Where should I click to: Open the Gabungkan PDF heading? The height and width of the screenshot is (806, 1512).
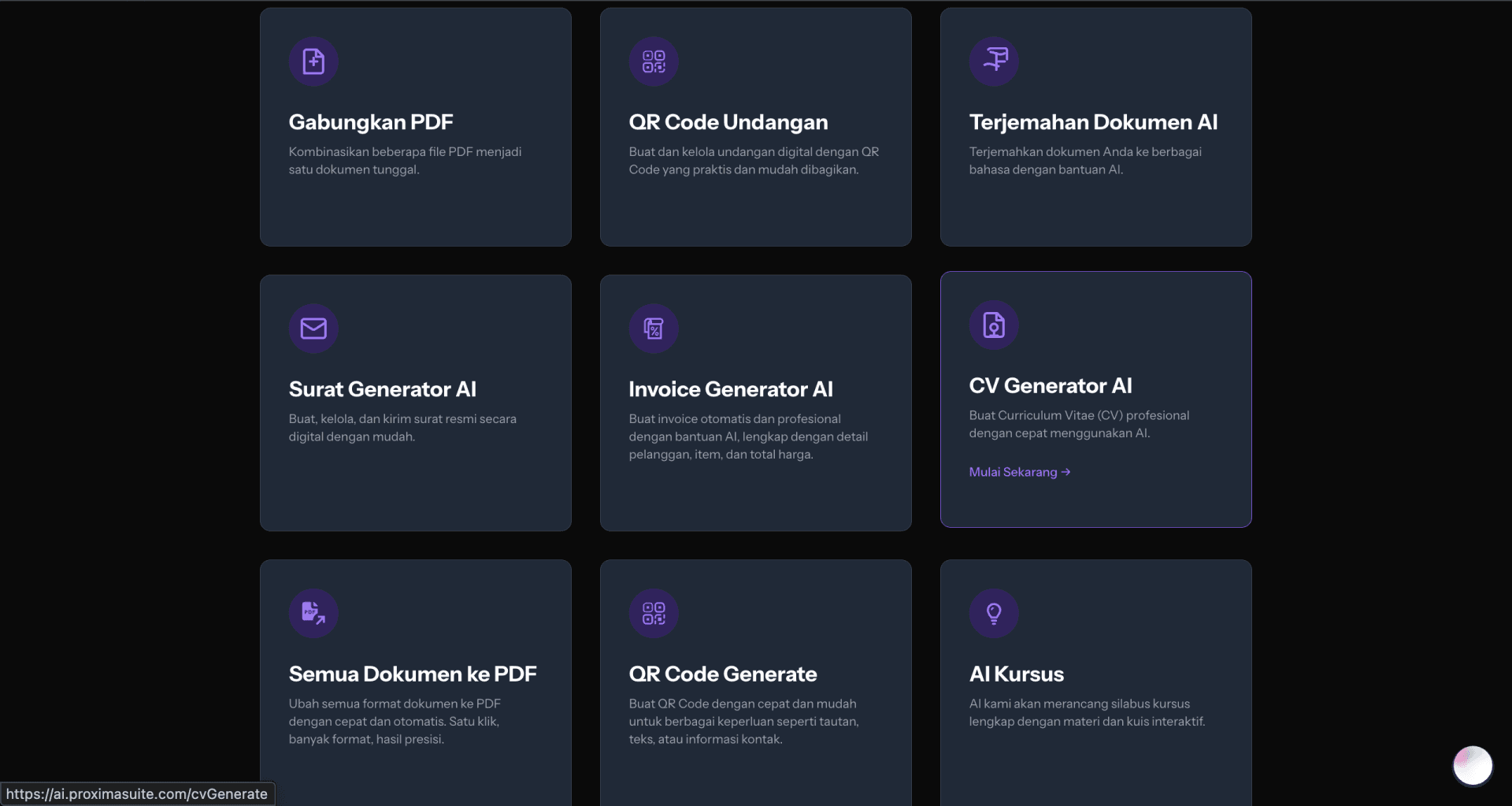click(x=371, y=122)
